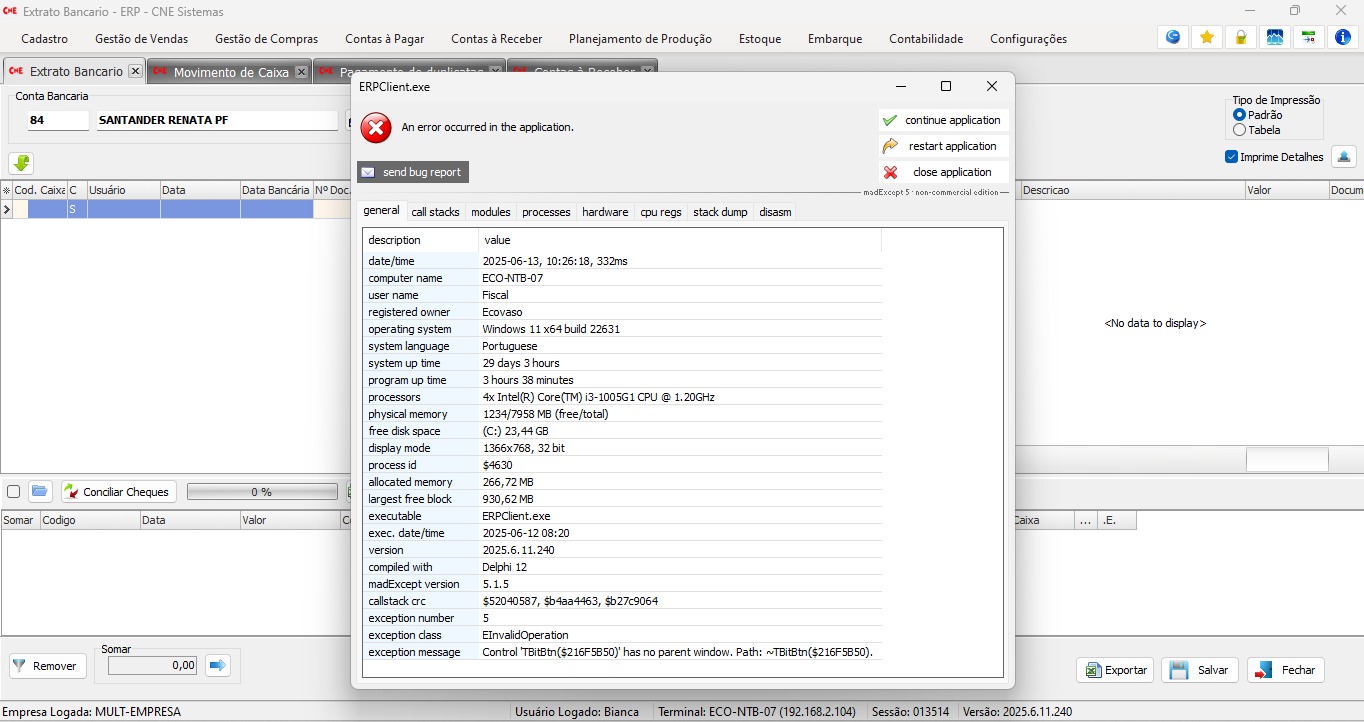Image resolution: width=1364 pixels, height=722 pixels.
Task: Click the green download arrow icon
Action: (x=21, y=163)
